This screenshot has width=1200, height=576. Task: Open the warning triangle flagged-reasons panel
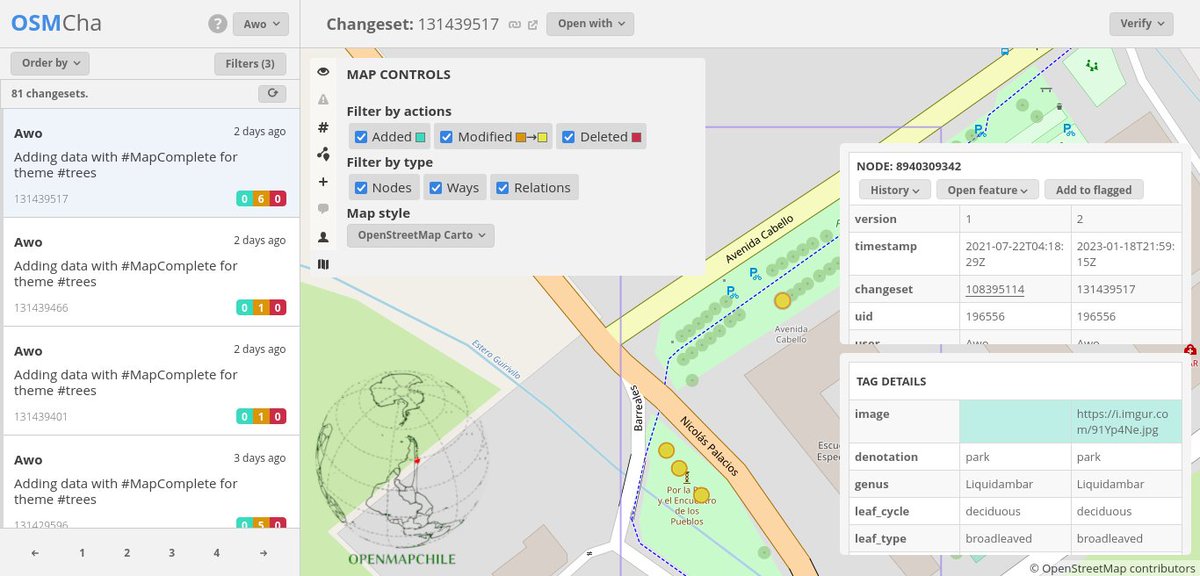tap(323, 100)
